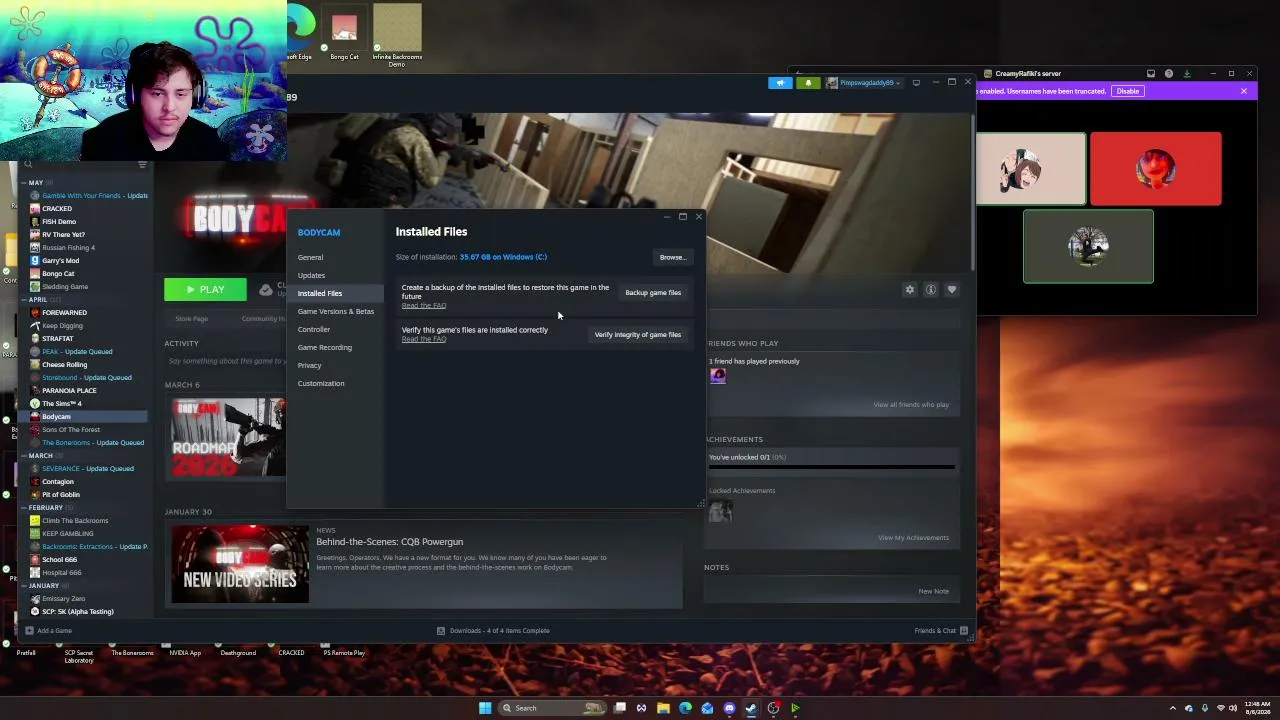Screen dimensions: 1280x720
Task: Open Discord from the taskbar
Action: click(x=729, y=708)
